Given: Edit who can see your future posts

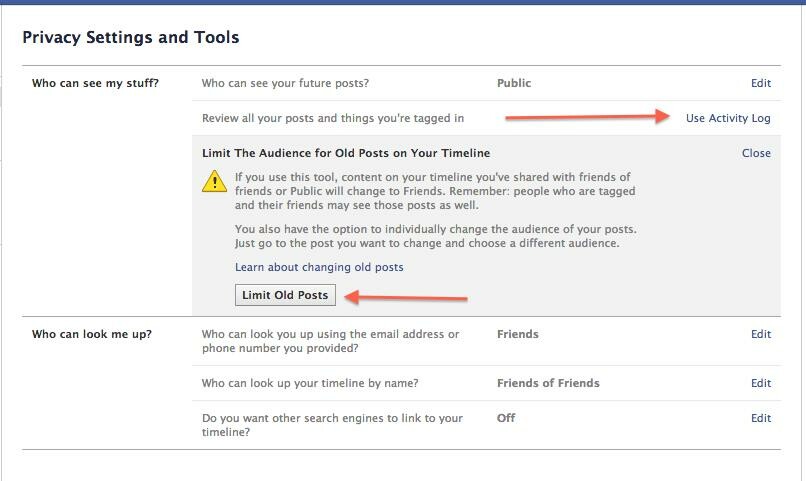Looking at the screenshot, I should 761,83.
